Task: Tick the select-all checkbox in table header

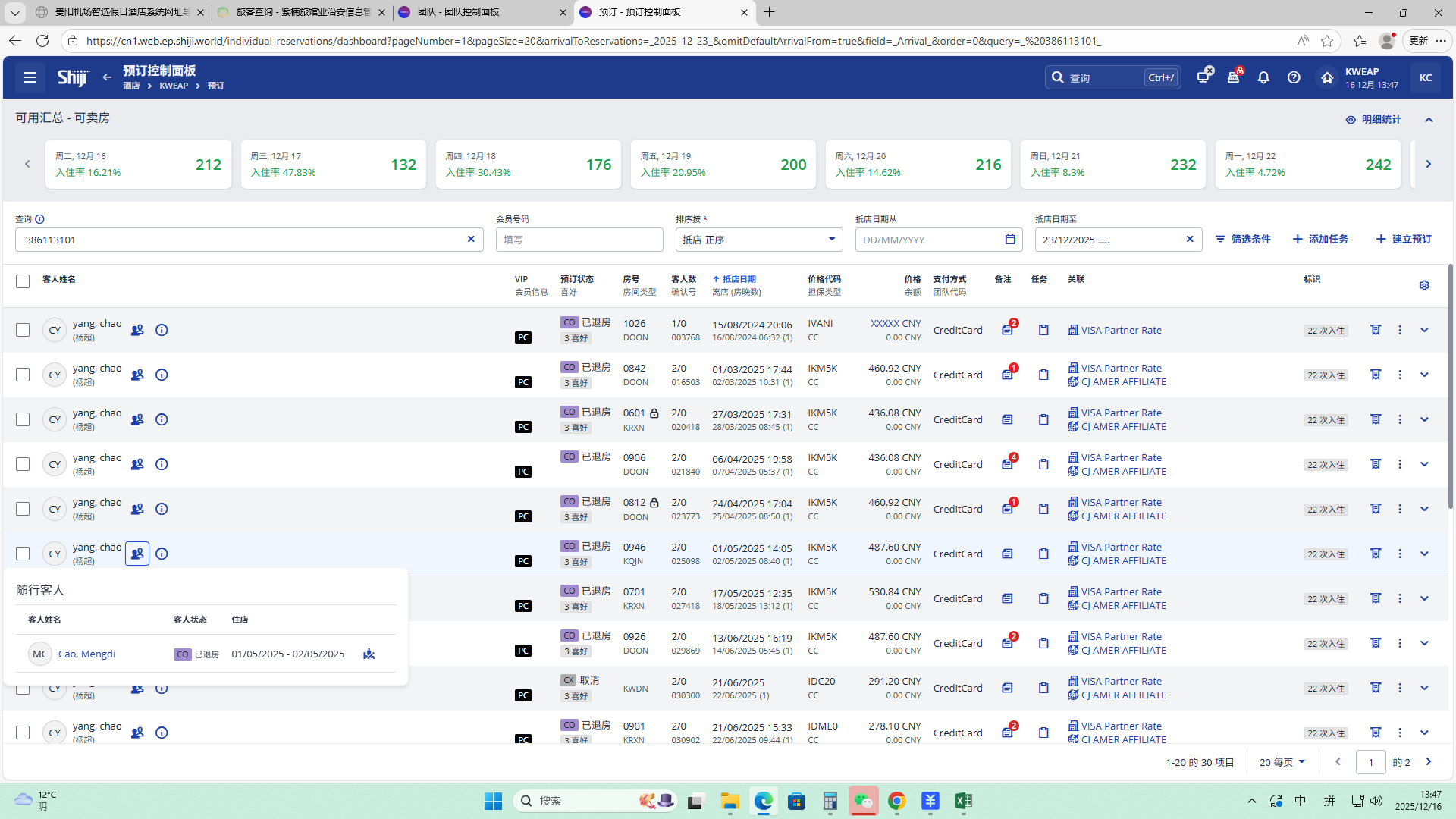Action: [x=23, y=281]
